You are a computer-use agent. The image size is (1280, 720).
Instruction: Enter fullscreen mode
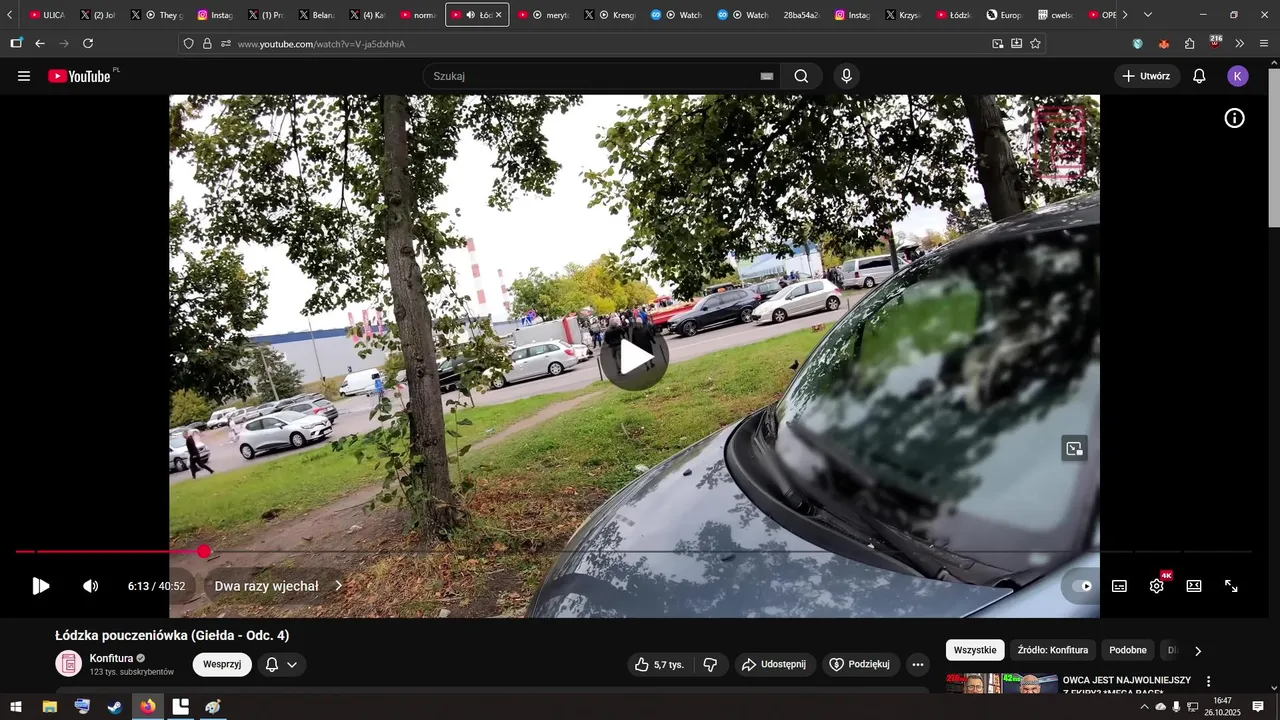pyautogui.click(x=1232, y=586)
